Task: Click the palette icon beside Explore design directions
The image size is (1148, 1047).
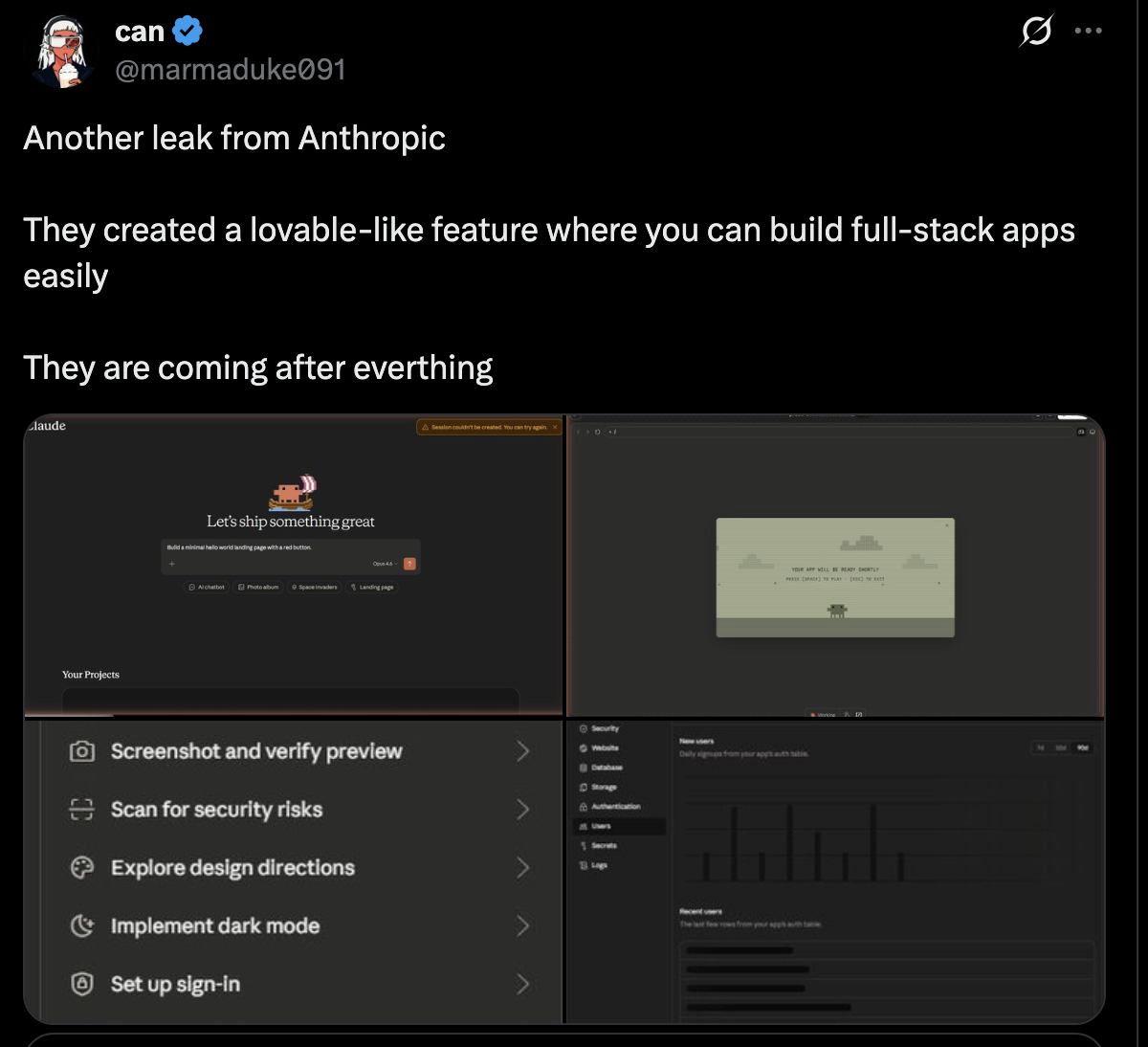Action: tap(82, 868)
